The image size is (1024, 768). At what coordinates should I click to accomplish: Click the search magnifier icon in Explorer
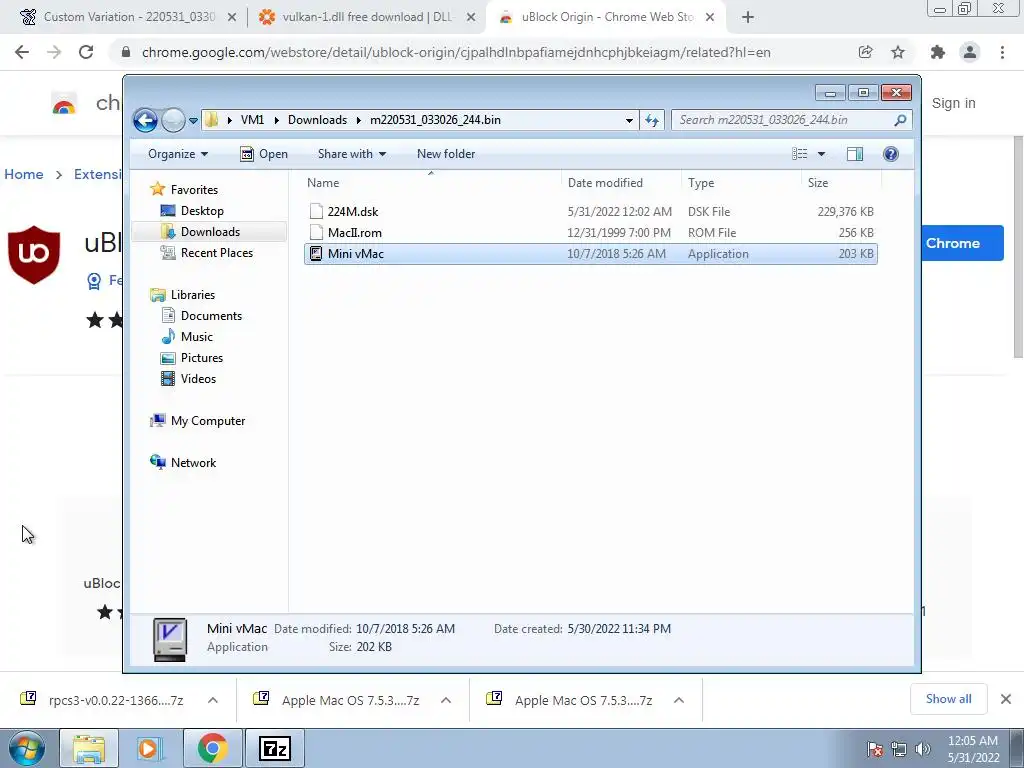[x=900, y=120]
